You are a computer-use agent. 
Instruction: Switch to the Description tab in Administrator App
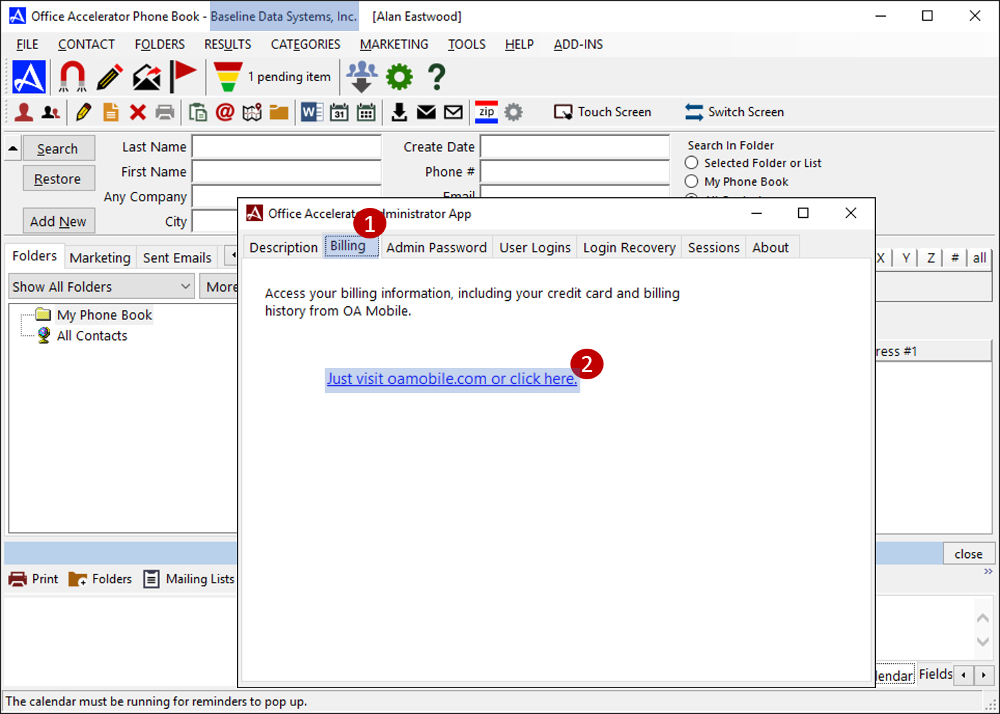pos(283,247)
